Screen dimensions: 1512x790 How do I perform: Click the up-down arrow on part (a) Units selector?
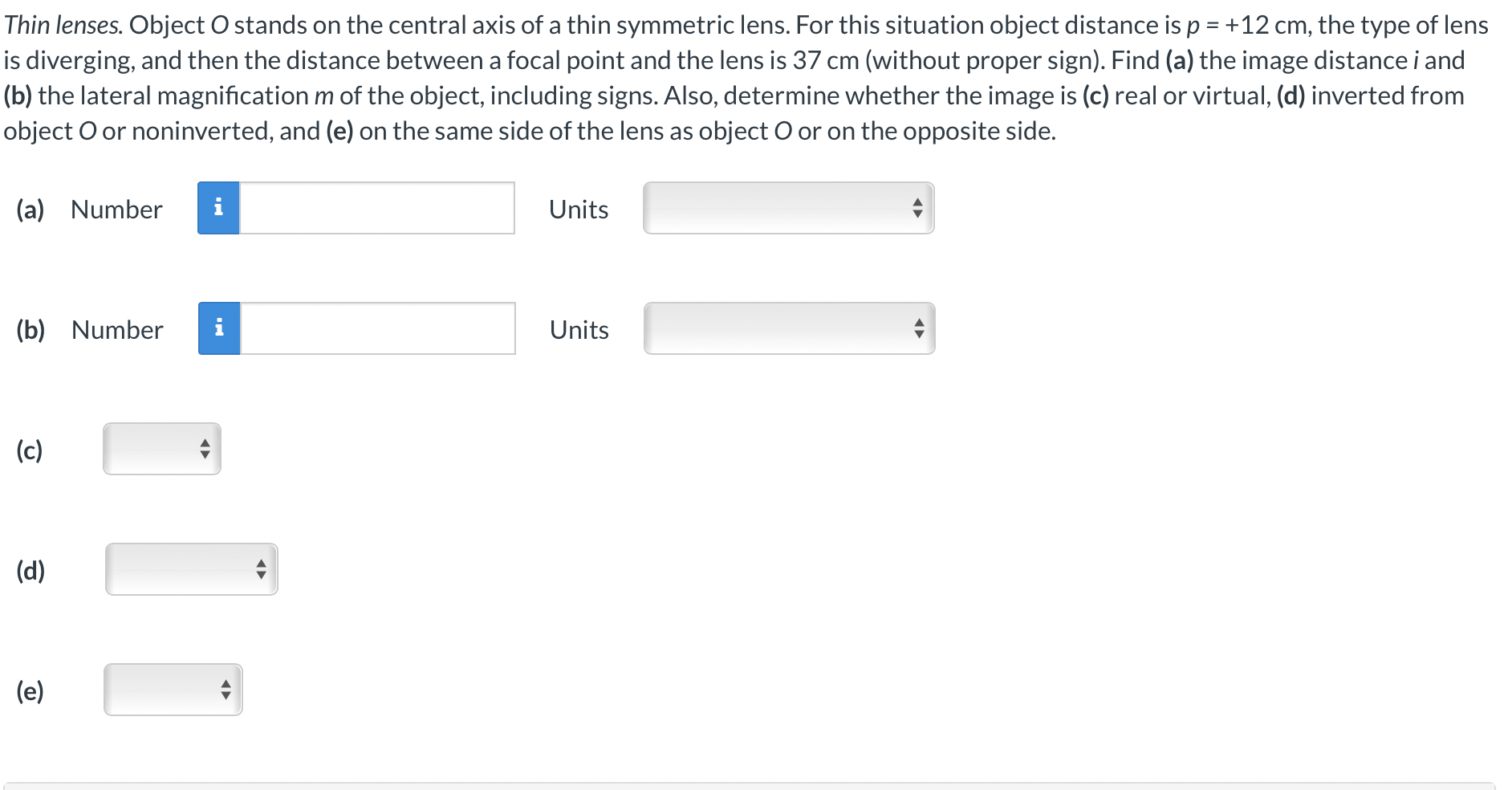[917, 208]
